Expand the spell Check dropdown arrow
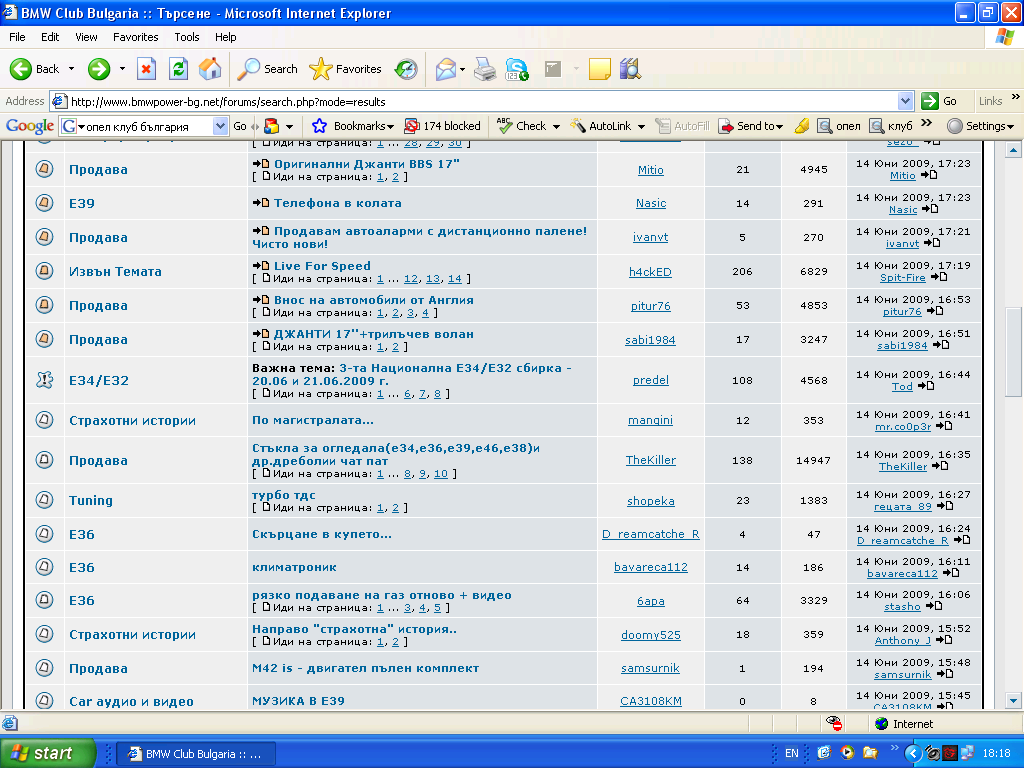This screenshot has width=1024, height=768. coord(556,127)
